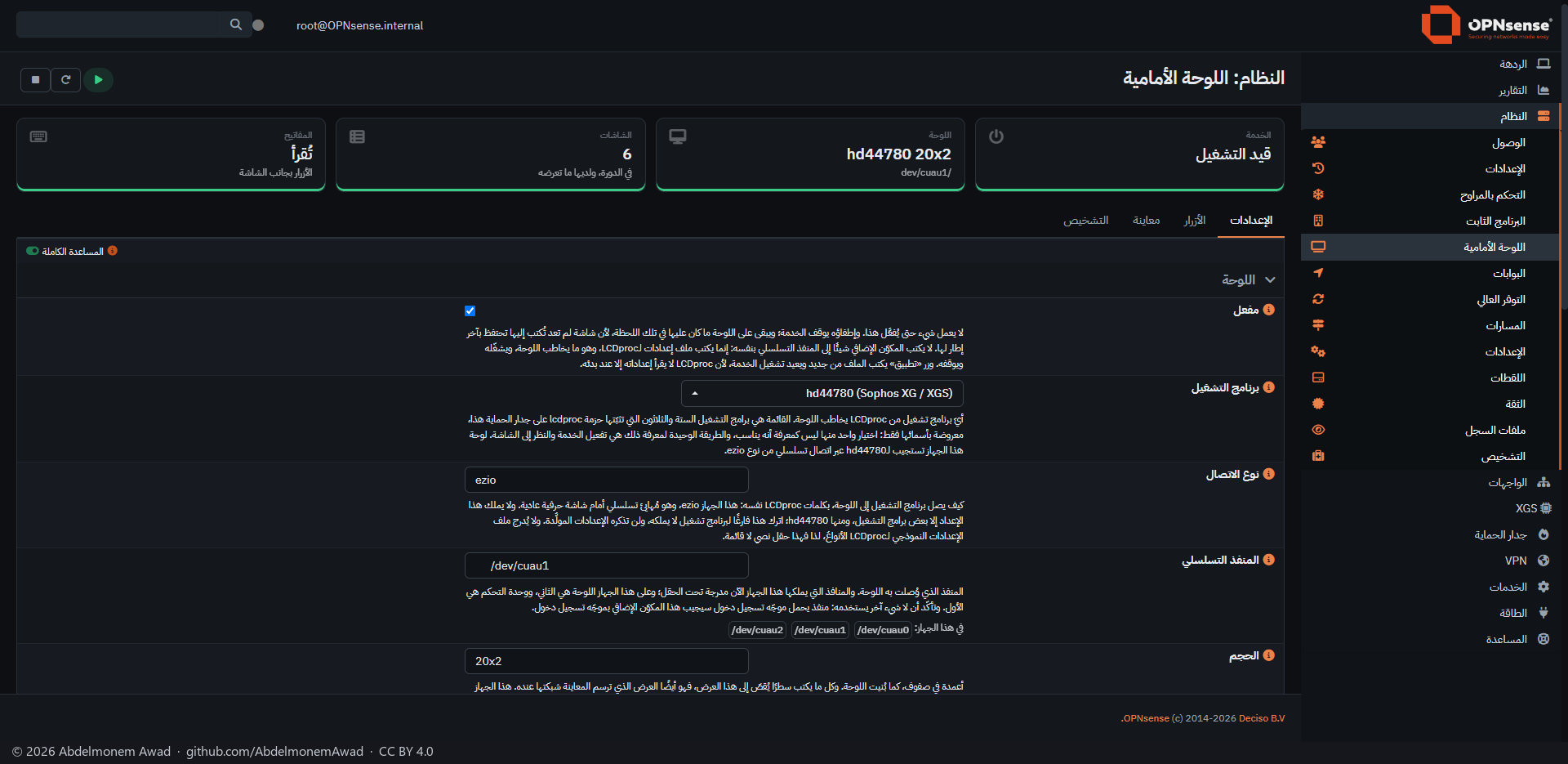Click the نوع الاتصال ezio field
1568x764 pixels.
point(607,480)
